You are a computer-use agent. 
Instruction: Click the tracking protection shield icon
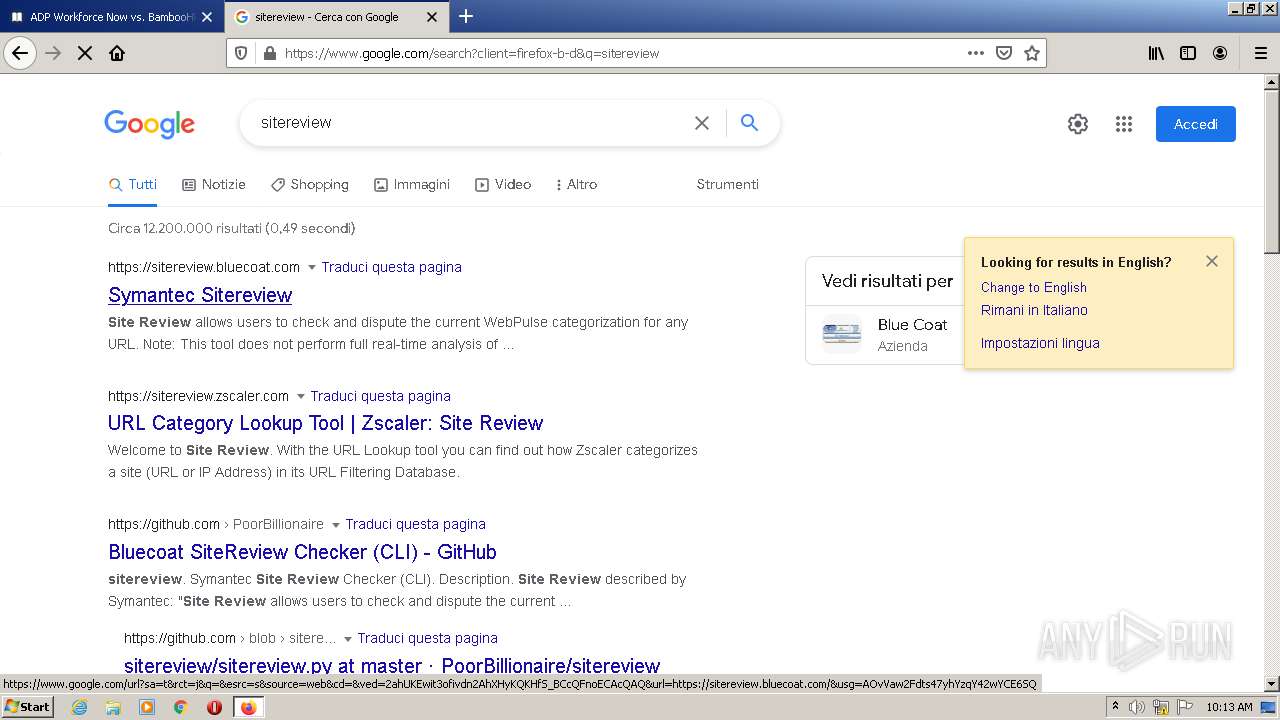[241, 53]
